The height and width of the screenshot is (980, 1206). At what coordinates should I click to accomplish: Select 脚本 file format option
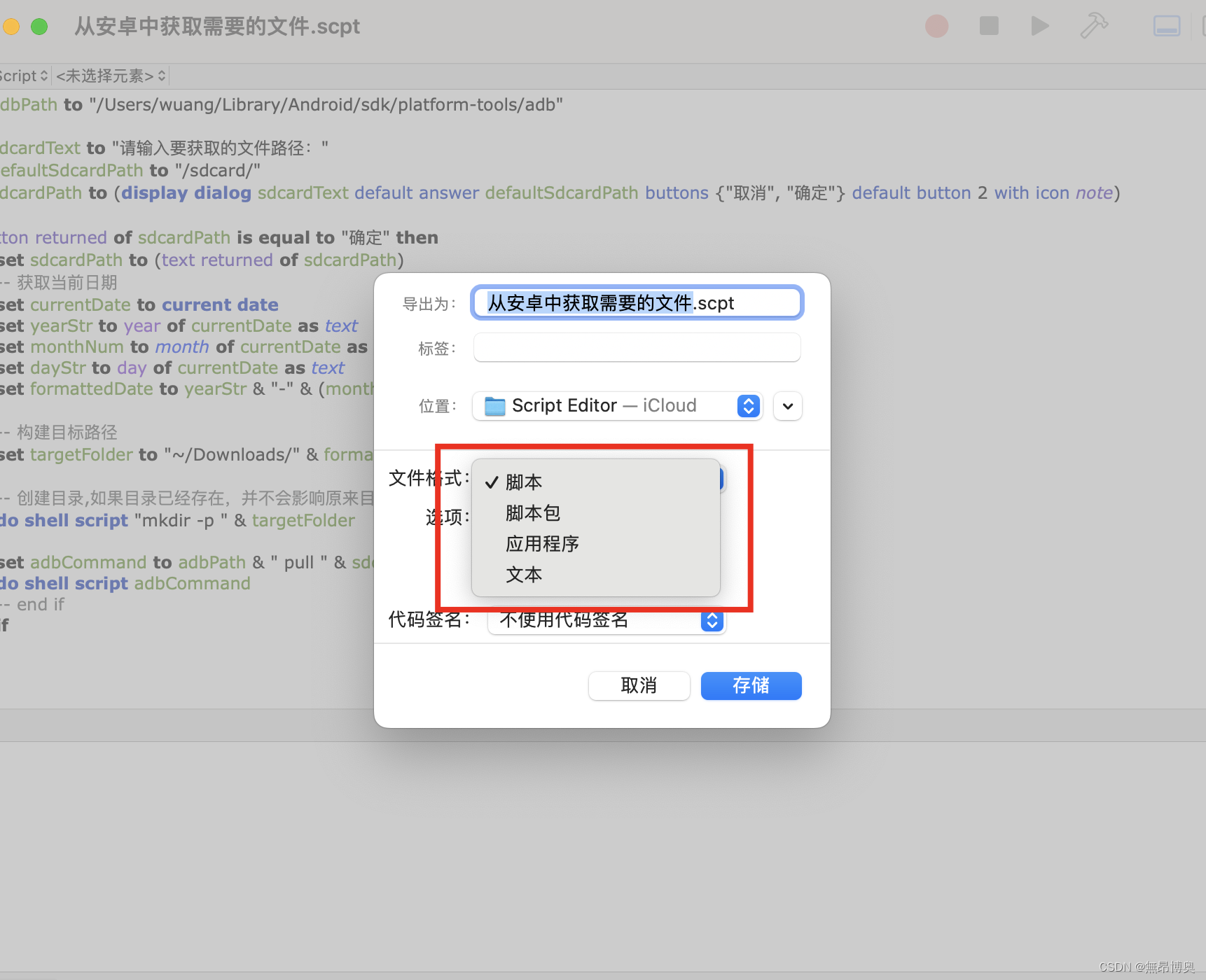coord(596,482)
